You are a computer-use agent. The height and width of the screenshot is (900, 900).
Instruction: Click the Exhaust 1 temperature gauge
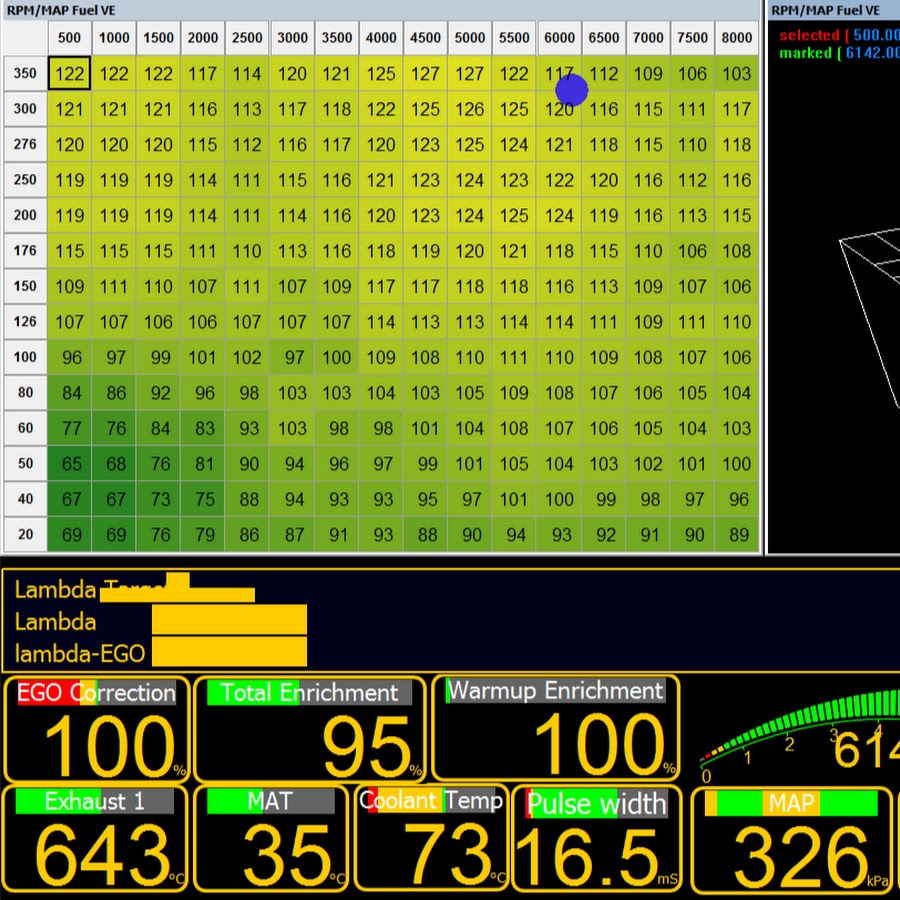coord(98,838)
